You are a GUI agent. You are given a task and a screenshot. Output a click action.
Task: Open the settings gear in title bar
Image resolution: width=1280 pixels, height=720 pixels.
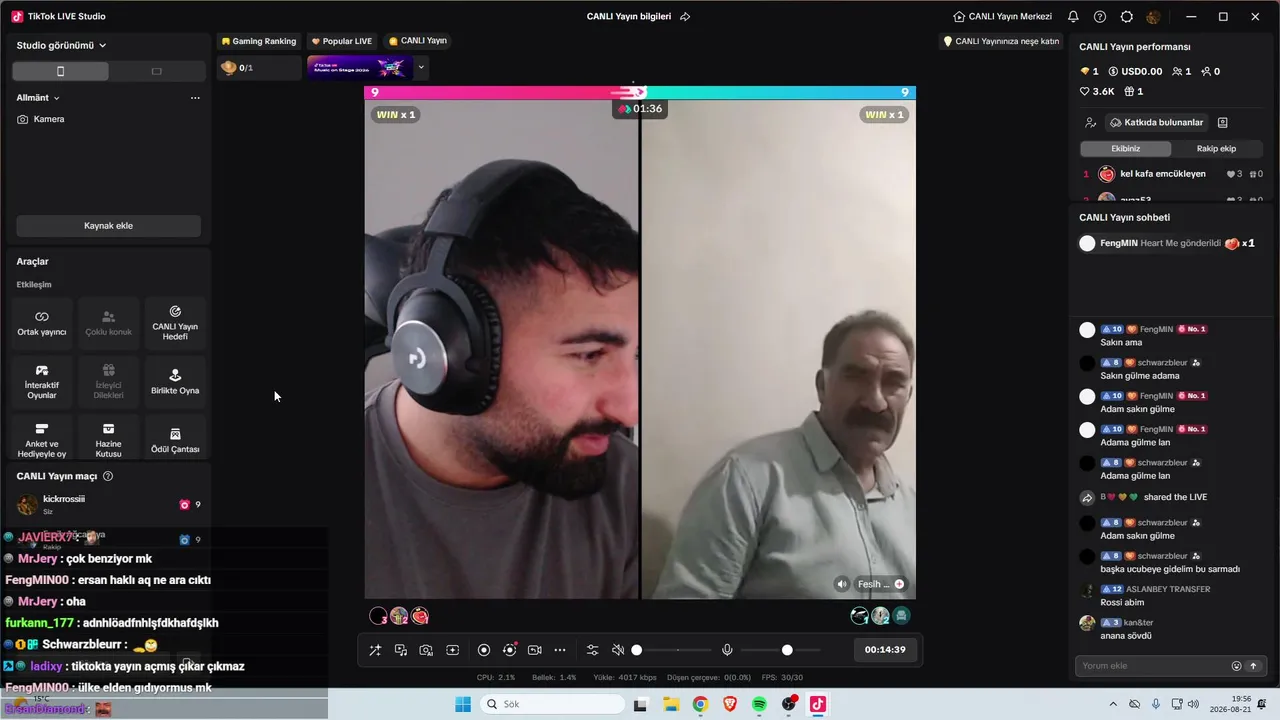(1127, 17)
